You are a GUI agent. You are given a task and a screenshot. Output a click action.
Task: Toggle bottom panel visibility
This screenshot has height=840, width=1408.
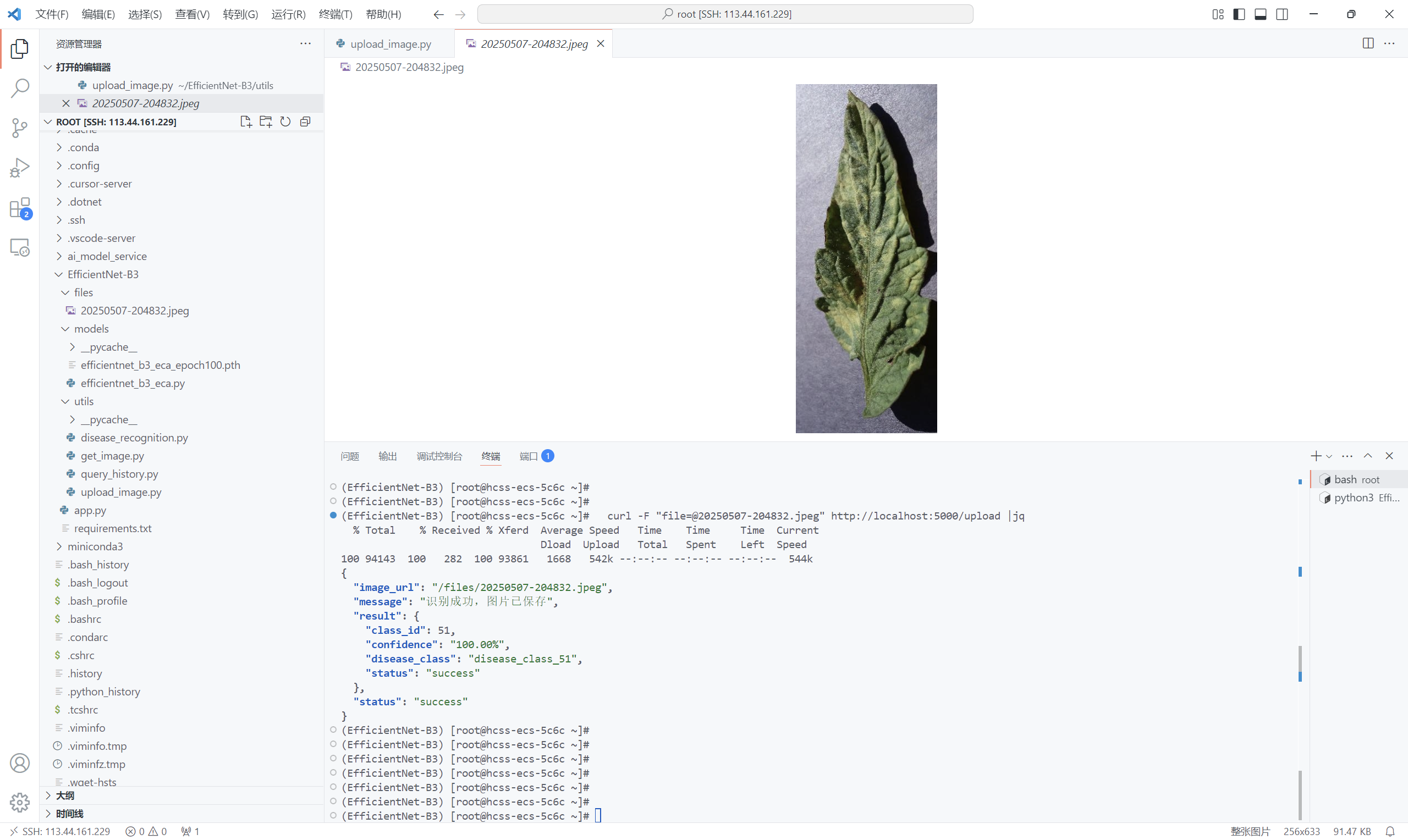(1259, 14)
